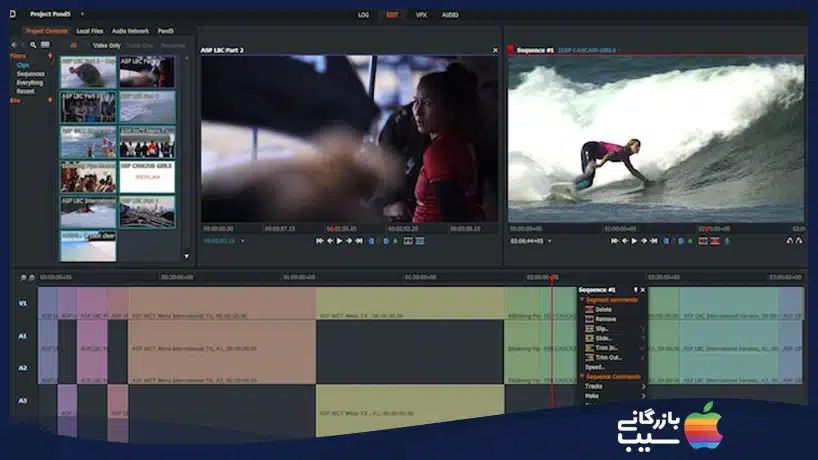Click the search magnifier in the bin toolbar
The height and width of the screenshot is (460, 818).
tap(33, 45)
